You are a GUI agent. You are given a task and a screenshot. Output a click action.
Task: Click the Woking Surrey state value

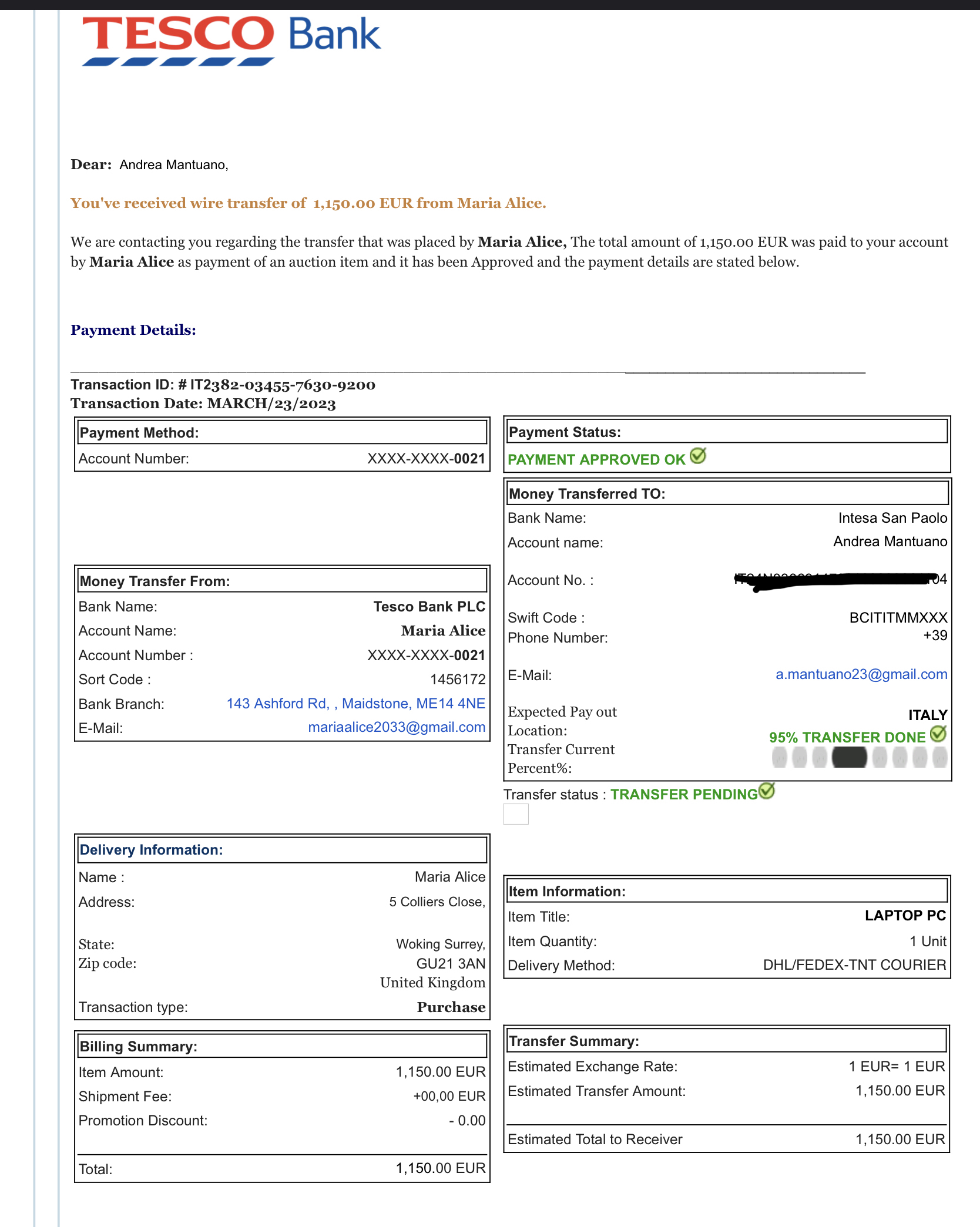click(x=441, y=944)
